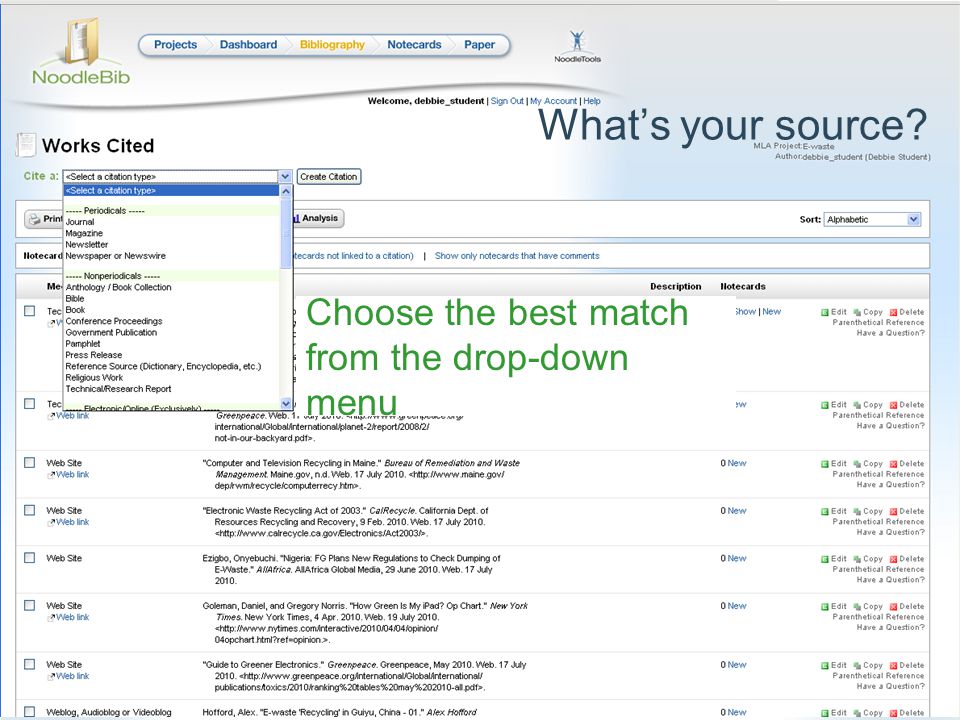
Task: Click the Create Citation button
Action: (329, 176)
